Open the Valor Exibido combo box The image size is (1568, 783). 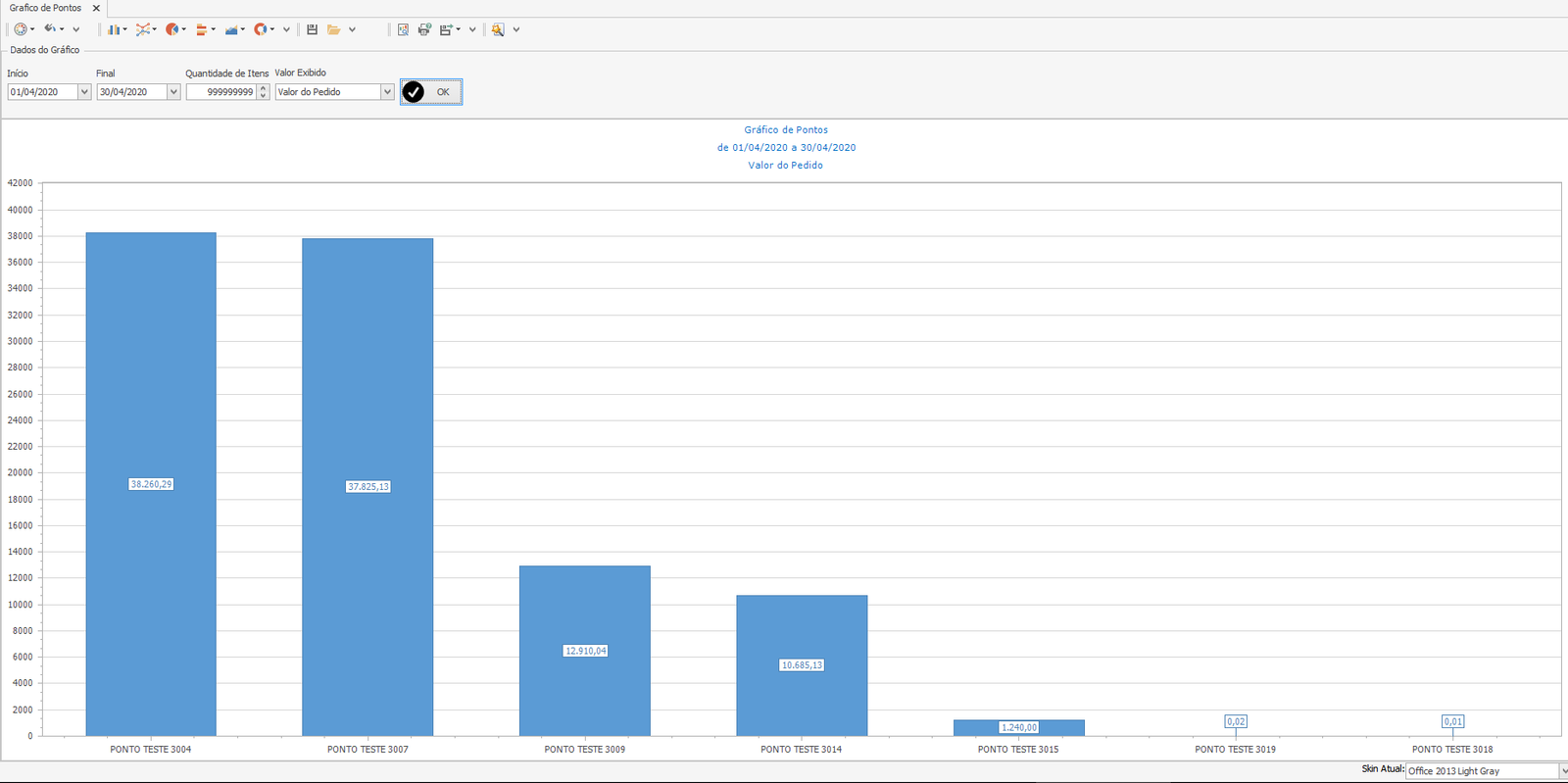coord(387,92)
